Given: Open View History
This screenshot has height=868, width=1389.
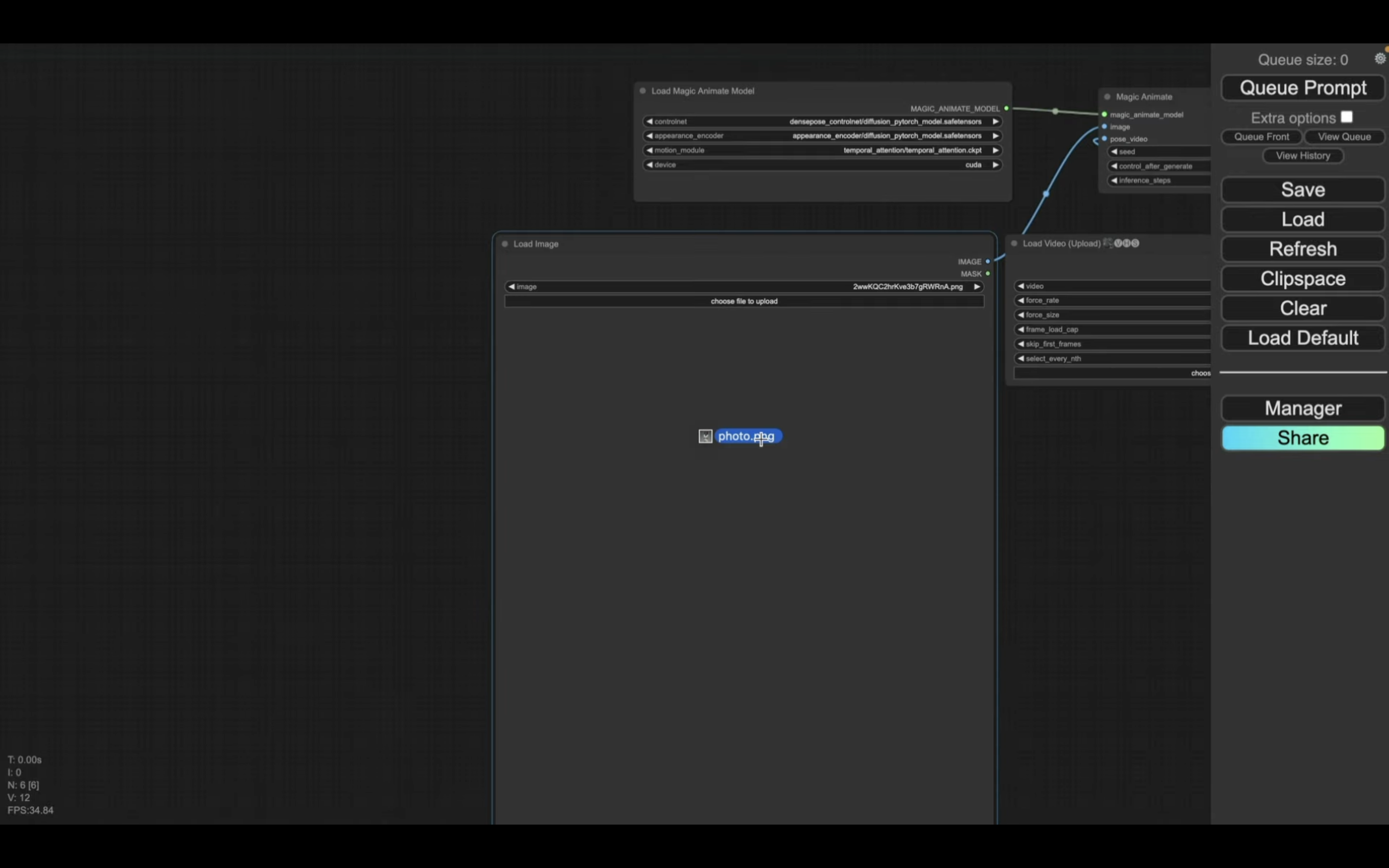Looking at the screenshot, I should tap(1303, 156).
